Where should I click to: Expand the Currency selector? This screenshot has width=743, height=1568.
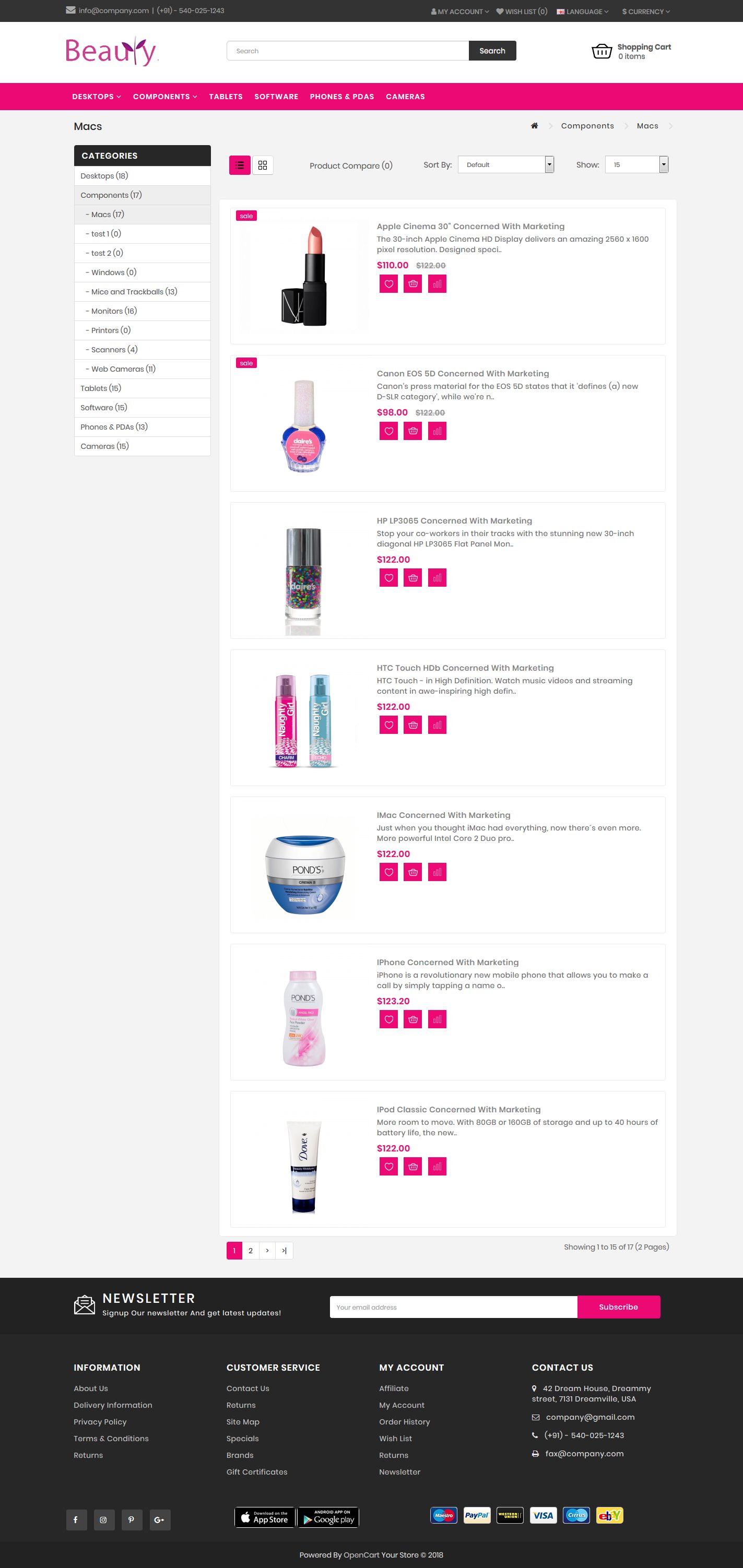(x=645, y=11)
